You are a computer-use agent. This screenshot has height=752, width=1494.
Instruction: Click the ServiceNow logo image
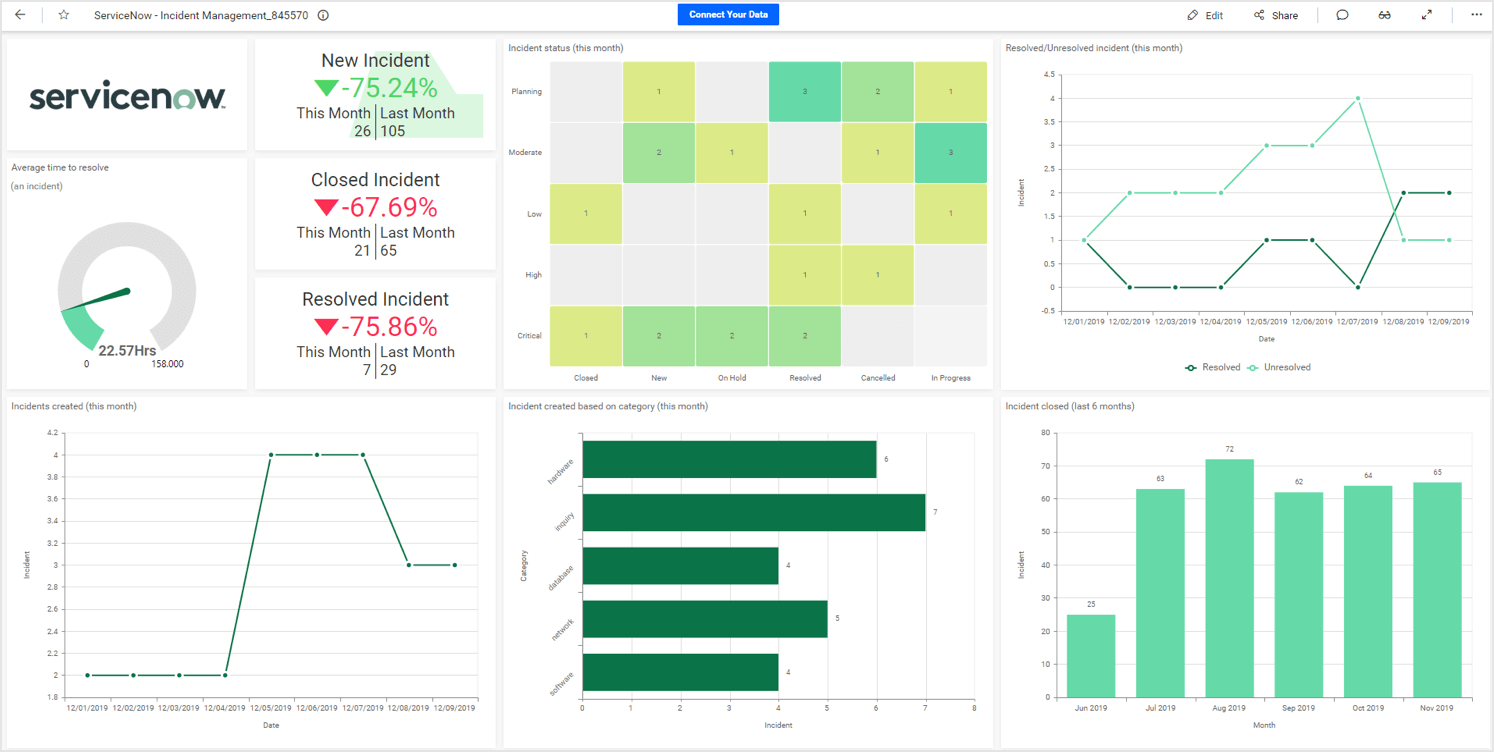click(127, 96)
